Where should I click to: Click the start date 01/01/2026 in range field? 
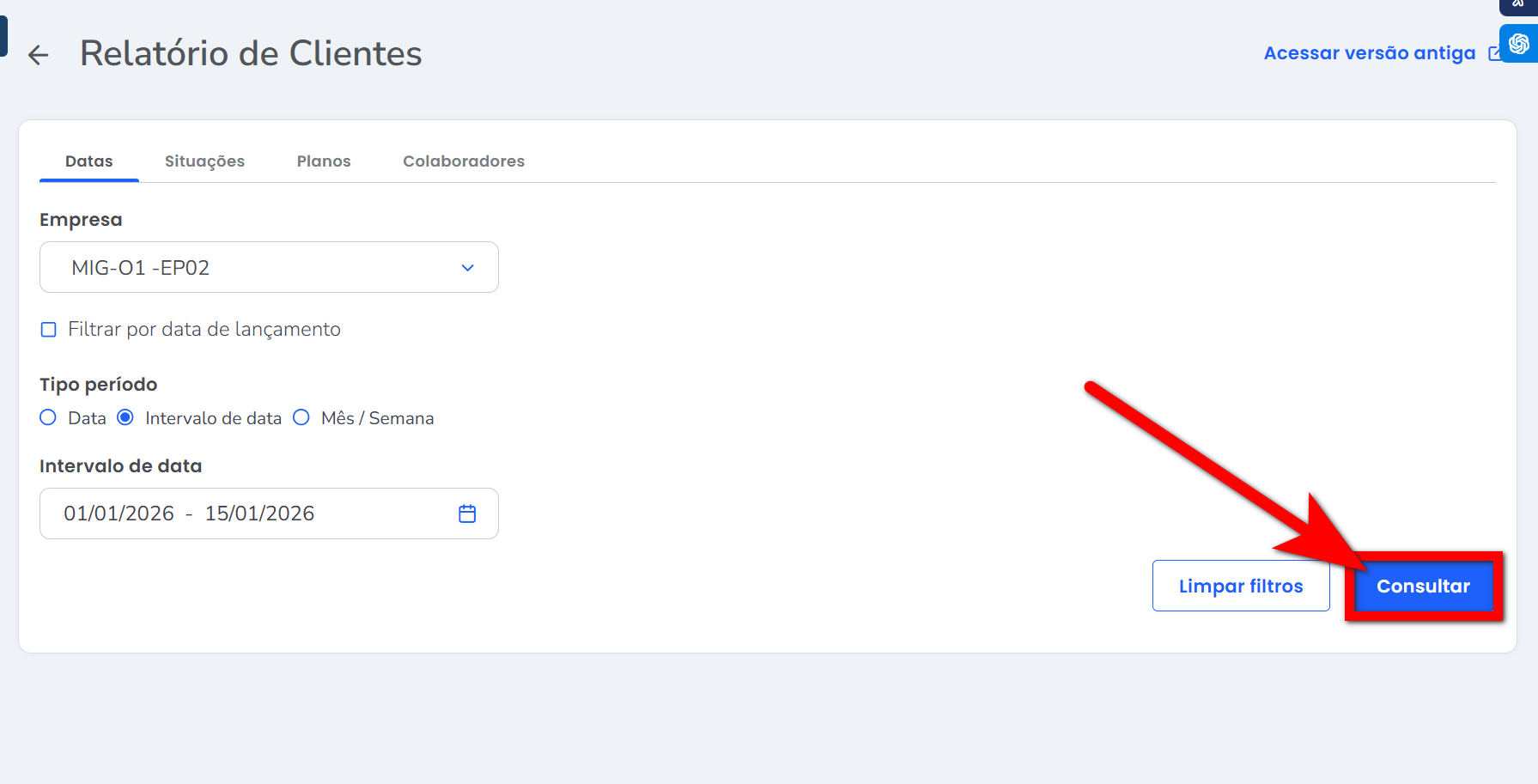click(x=119, y=514)
